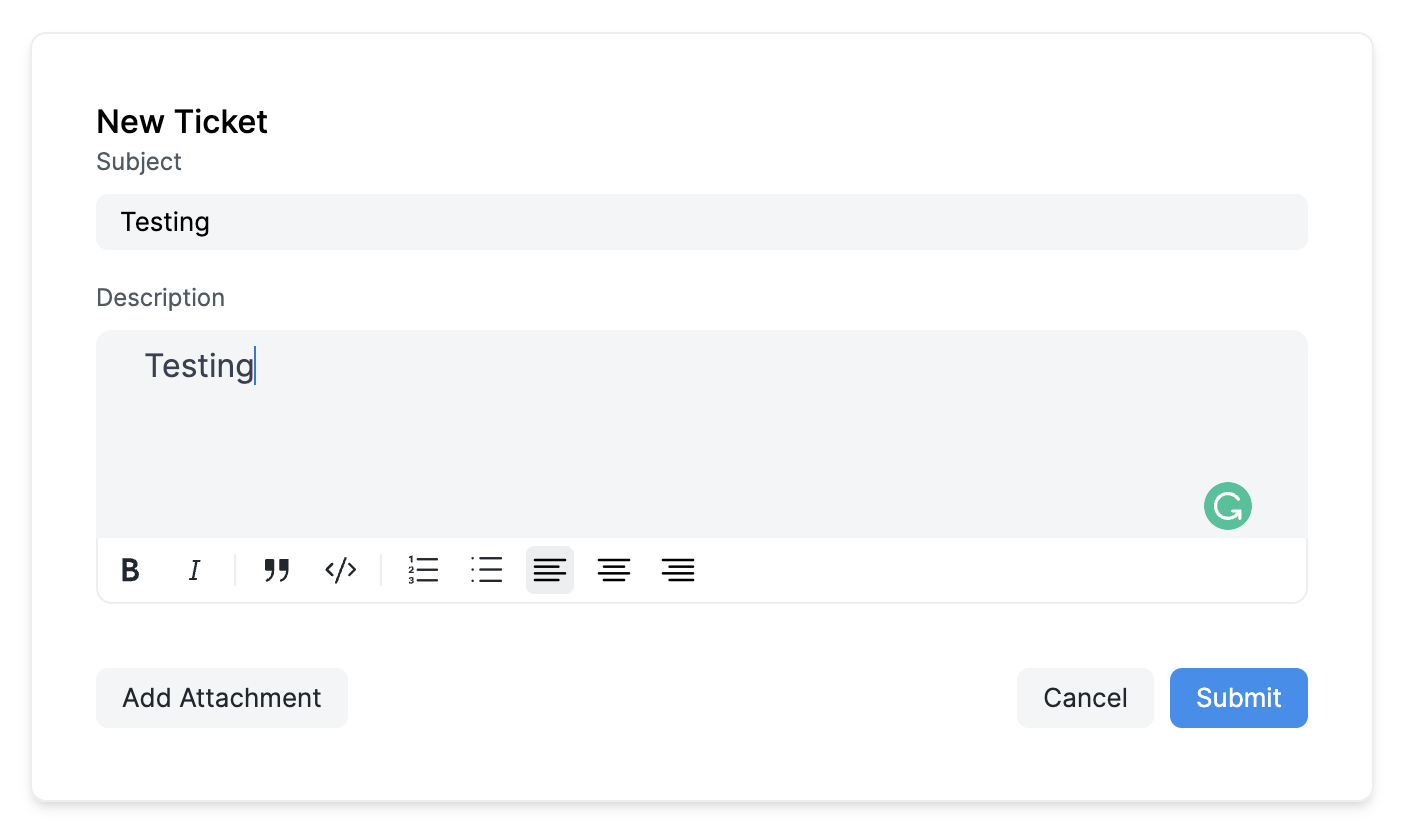This screenshot has height=832, width=1410.
Task: Select right text alignment
Action: [x=677, y=570]
